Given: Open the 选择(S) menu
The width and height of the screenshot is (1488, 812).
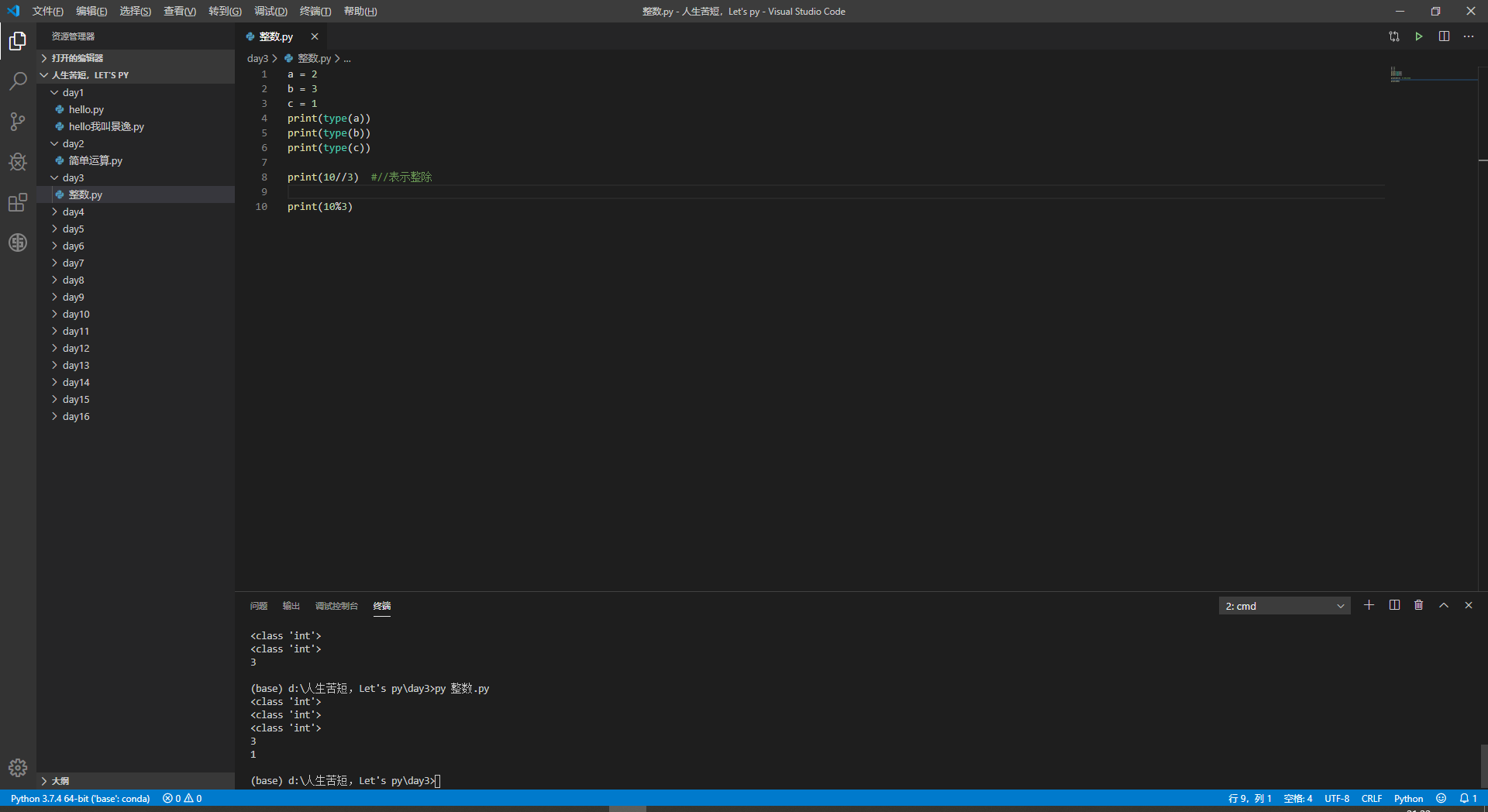Looking at the screenshot, I should click(x=136, y=11).
